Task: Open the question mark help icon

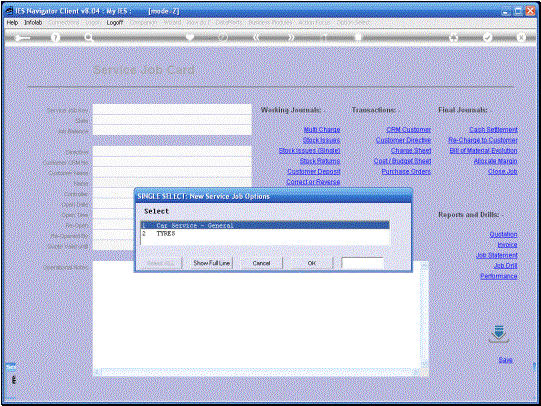Action: click(55, 38)
